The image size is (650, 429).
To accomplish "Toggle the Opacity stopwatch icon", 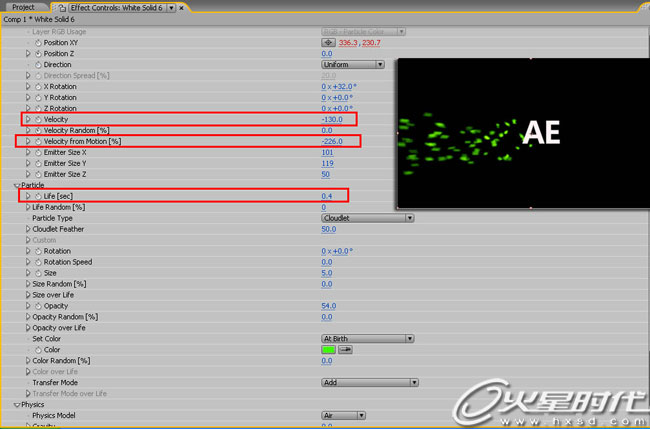I will [38, 306].
